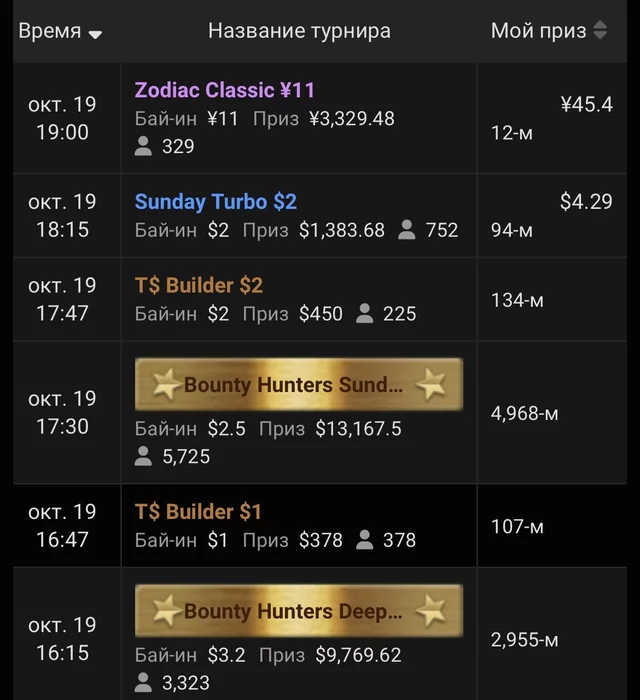The height and width of the screenshot is (700, 640).
Task: Click the player icon beside 5,725
Action: pyautogui.click(x=144, y=457)
